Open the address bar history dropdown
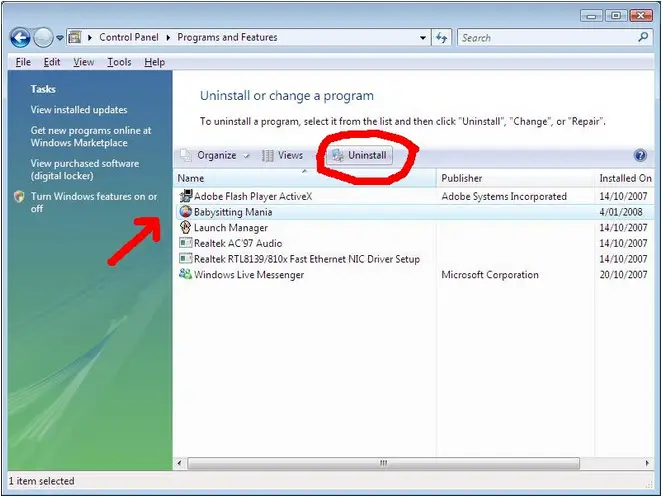The image size is (662, 498). click(x=423, y=38)
